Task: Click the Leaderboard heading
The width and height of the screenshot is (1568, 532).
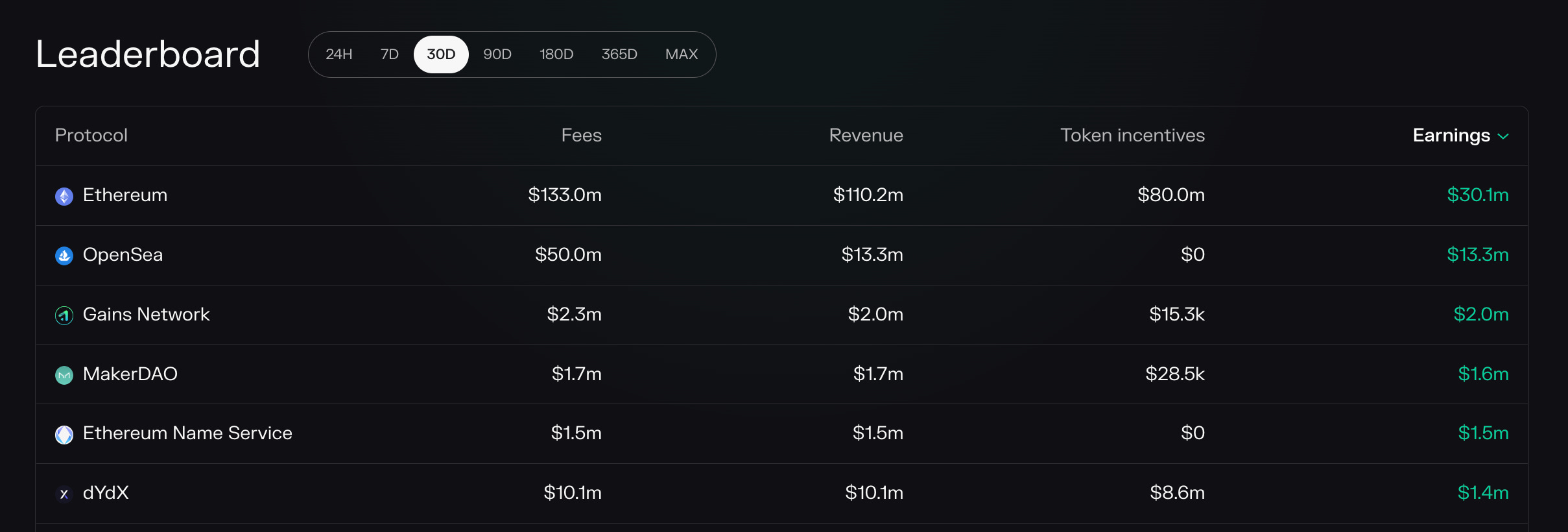Action: pos(148,54)
